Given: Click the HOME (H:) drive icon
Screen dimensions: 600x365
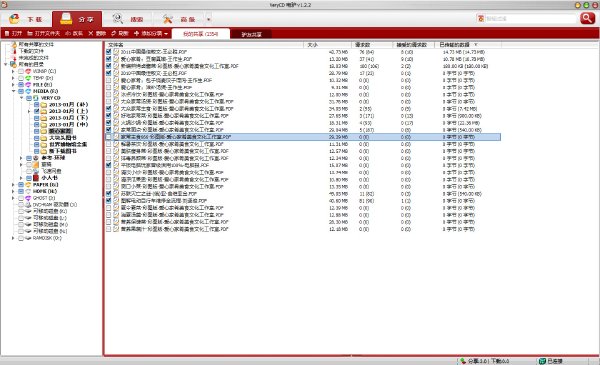Looking at the screenshot, I should click(x=28, y=191).
